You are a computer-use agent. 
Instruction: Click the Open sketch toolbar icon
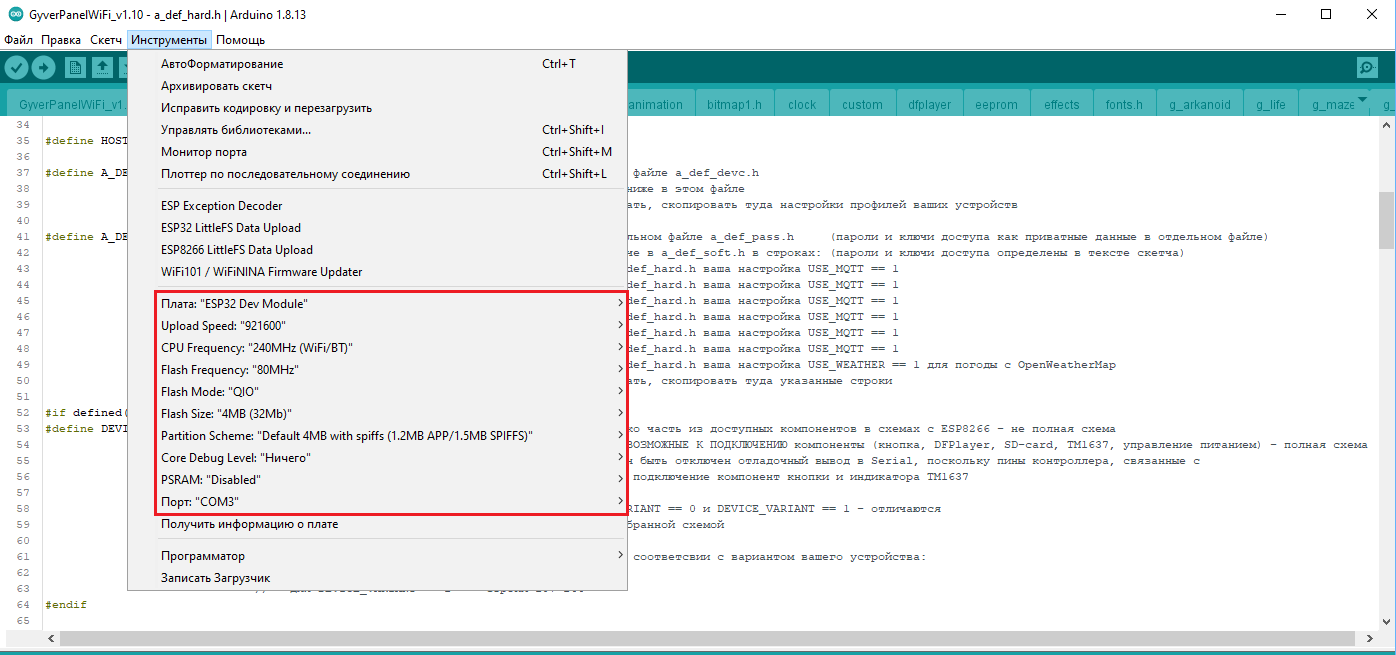pyautogui.click(x=102, y=67)
